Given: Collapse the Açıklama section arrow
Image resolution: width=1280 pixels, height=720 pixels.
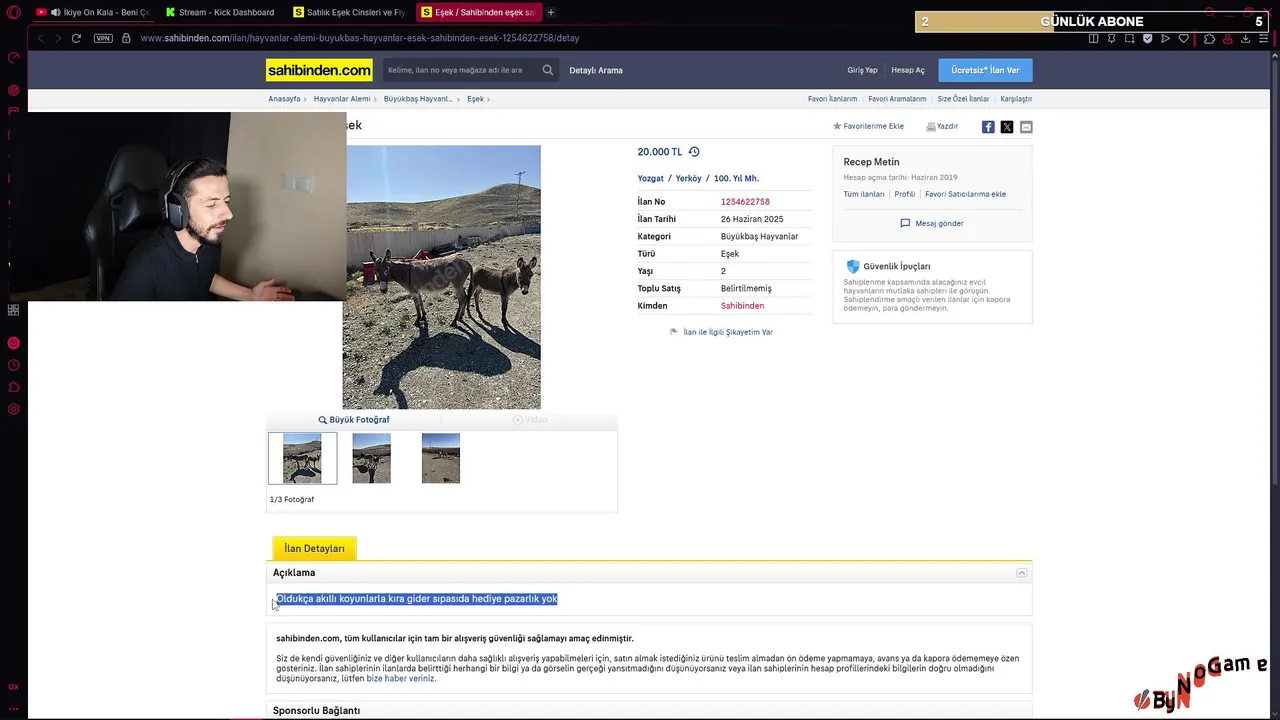Looking at the screenshot, I should pos(1022,573).
